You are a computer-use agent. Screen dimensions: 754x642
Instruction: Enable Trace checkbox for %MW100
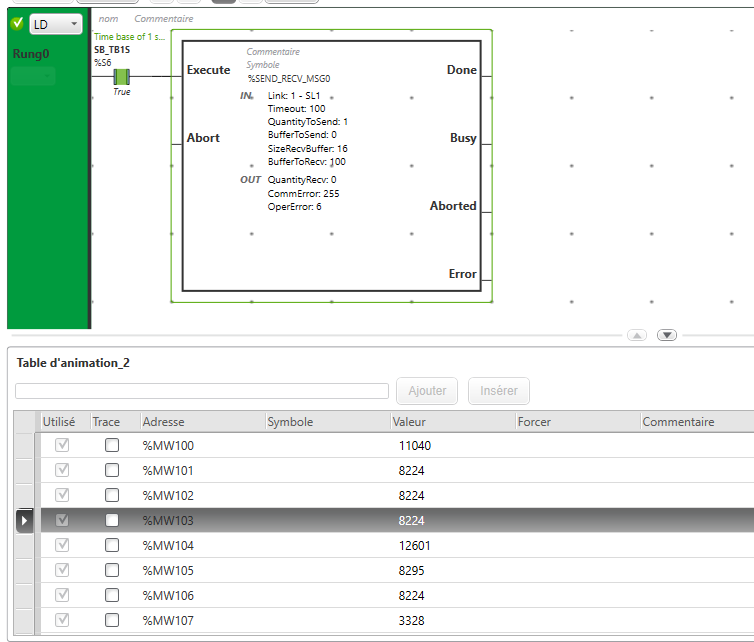pos(112,445)
